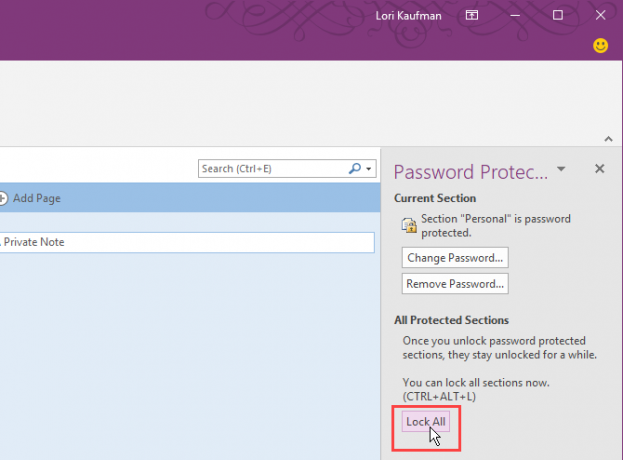Open ribbon display options icon
The image size is (623, 460).
(472, 15)
